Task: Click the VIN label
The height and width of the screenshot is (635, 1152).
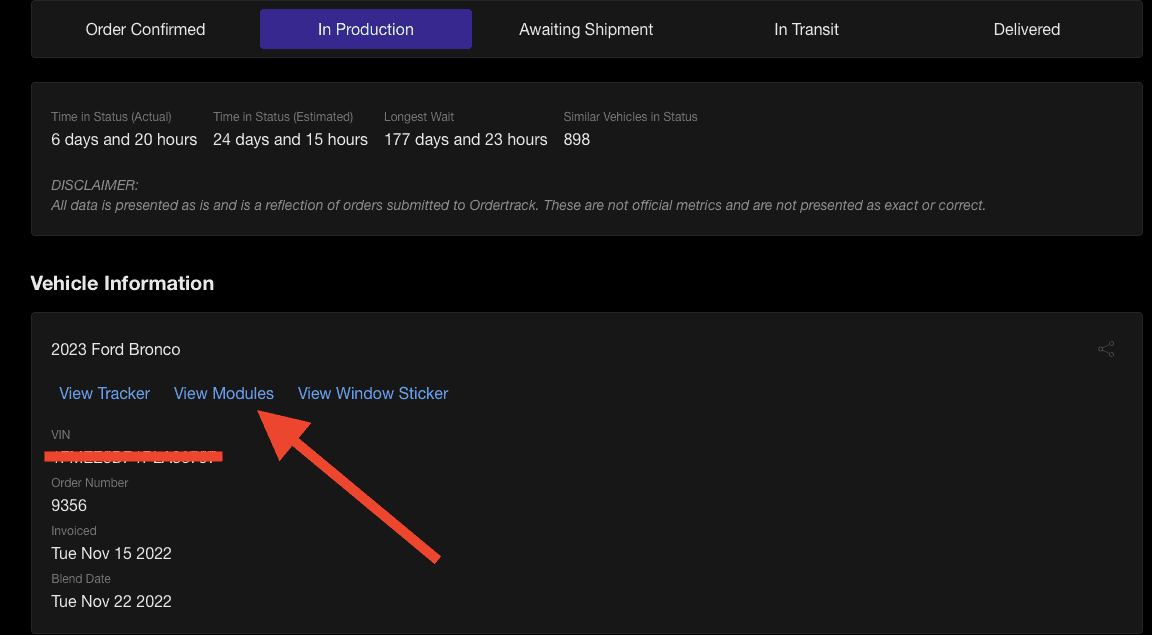Action: point(60,435)
